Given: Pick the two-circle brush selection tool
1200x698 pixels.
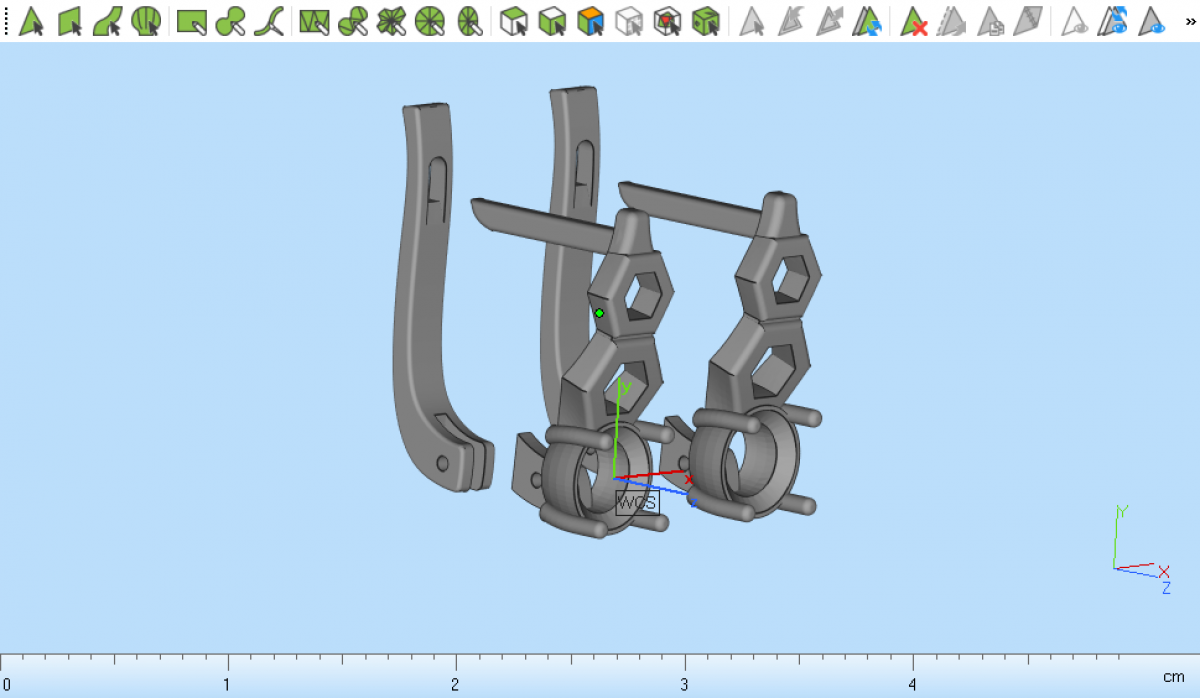Looking at the screenshot, I should point(230,21).
